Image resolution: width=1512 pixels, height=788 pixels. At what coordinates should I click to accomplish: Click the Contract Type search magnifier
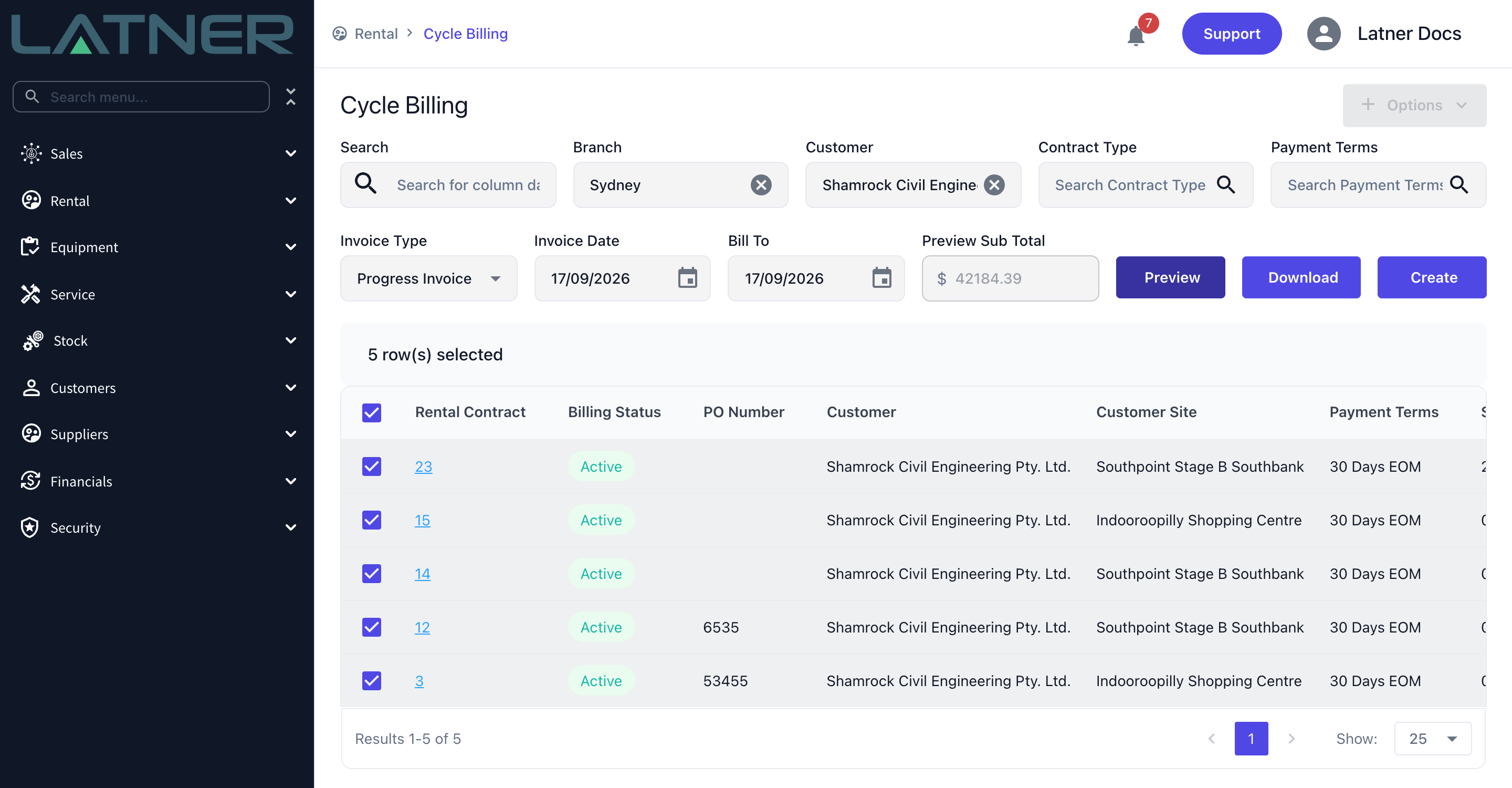pyautogui.click(x=1225, y=185)
